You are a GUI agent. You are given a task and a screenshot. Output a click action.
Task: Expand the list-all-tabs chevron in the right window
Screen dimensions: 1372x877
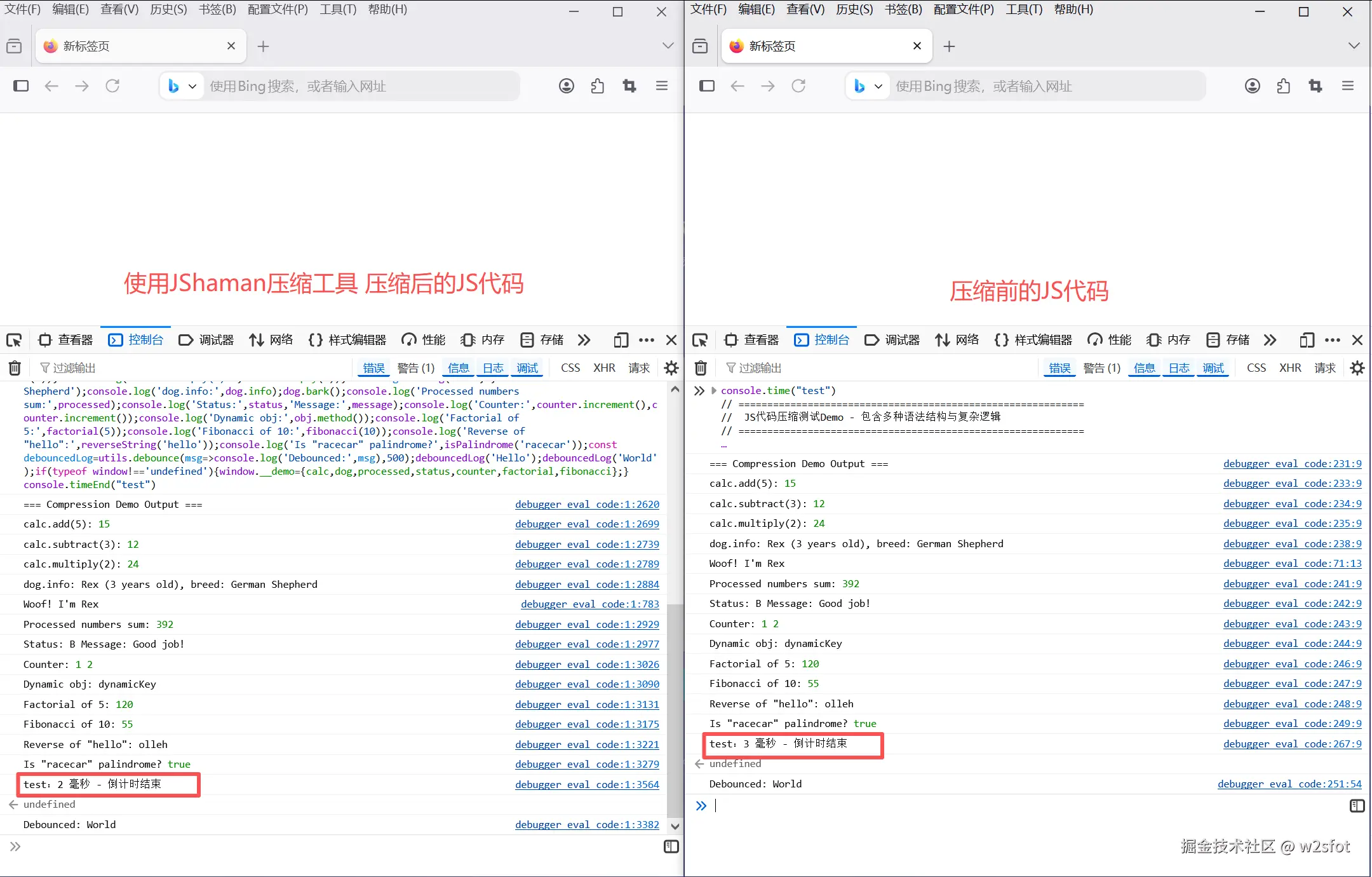point(1354,46)
